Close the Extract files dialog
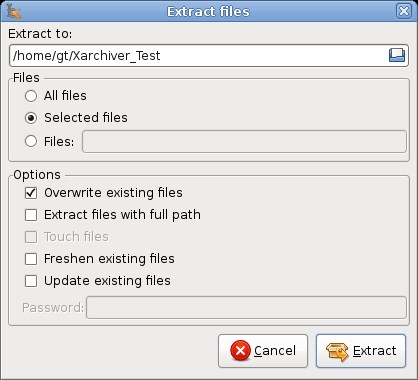 click(404, 11)
